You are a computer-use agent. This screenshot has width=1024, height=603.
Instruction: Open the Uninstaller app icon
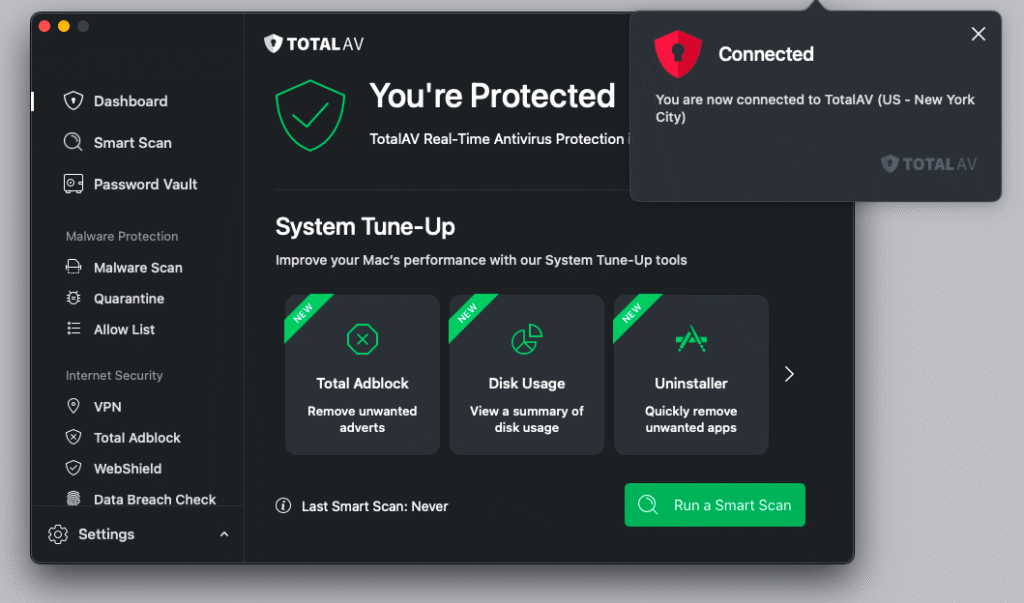[x=691, y=339]
